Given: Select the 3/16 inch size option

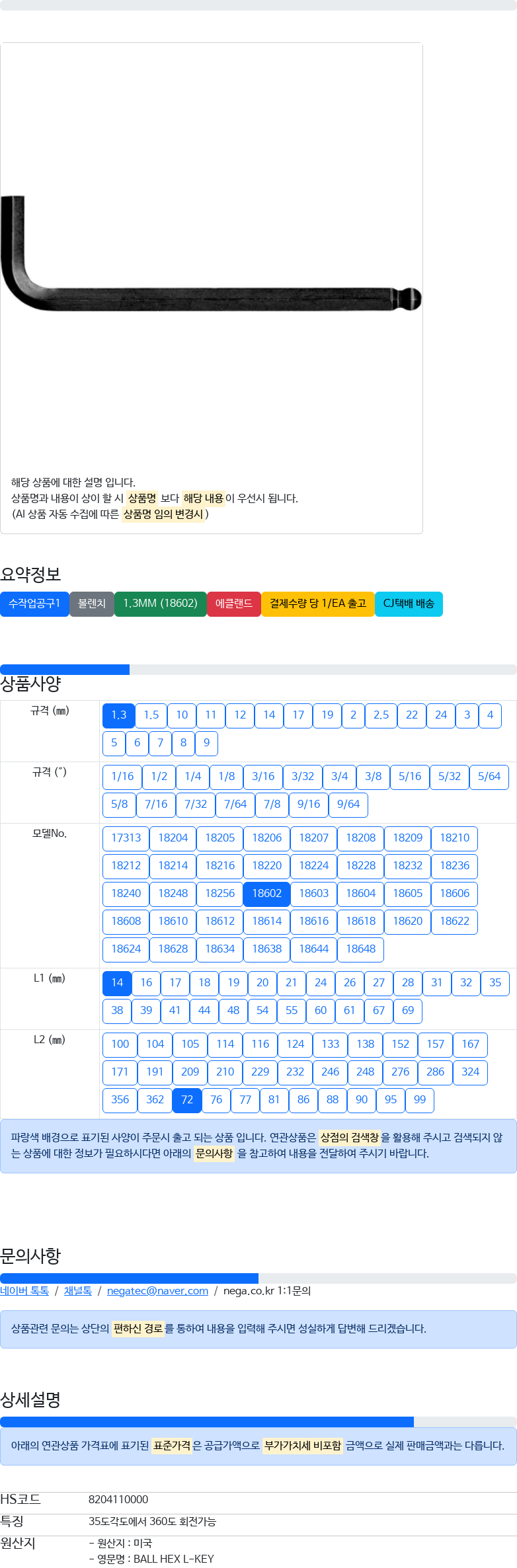Looking at the screenshot, I should (x=263, y=777).
